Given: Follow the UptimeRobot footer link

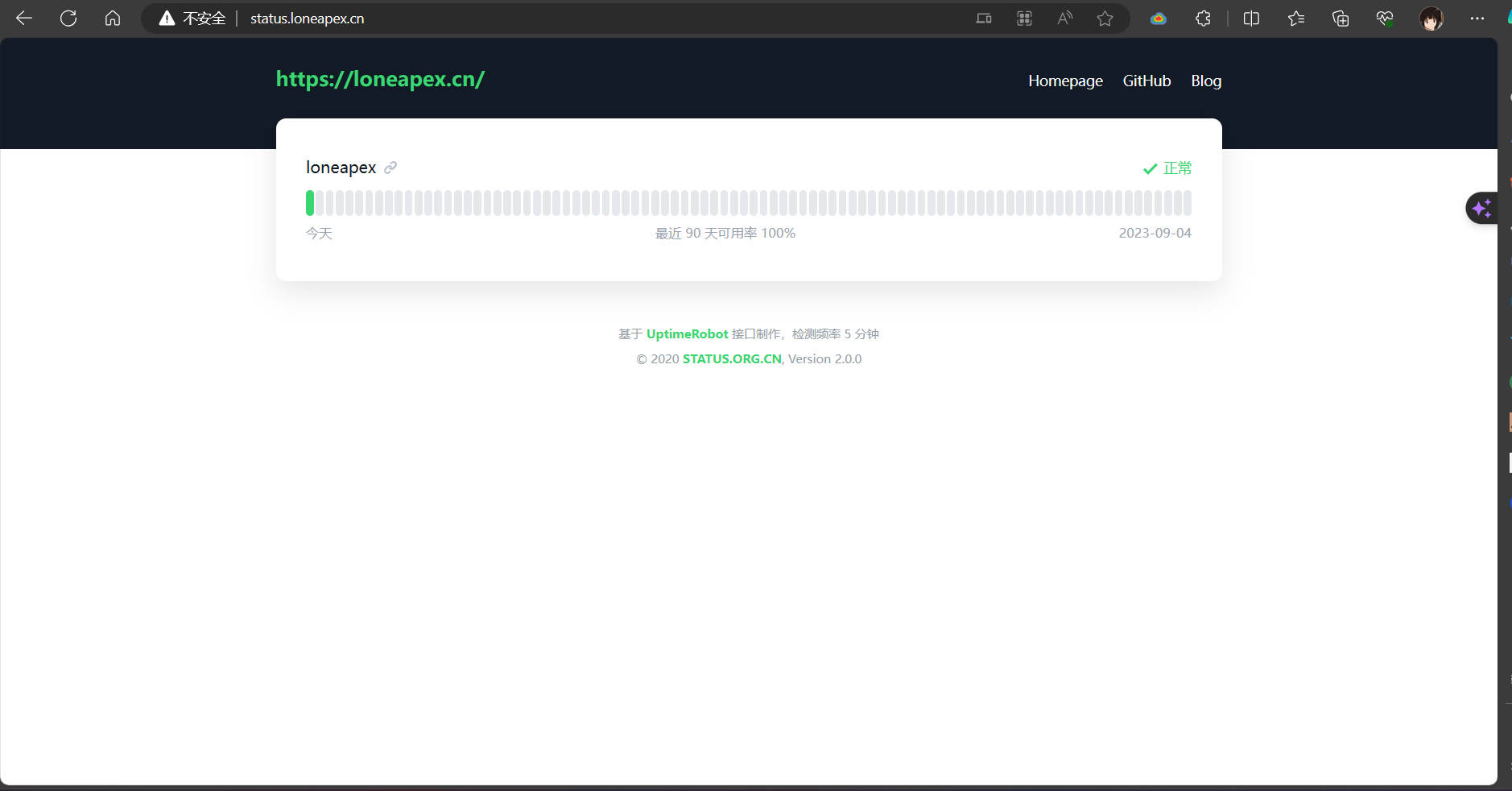Looking at the screenshot, I should coord(687,334).
